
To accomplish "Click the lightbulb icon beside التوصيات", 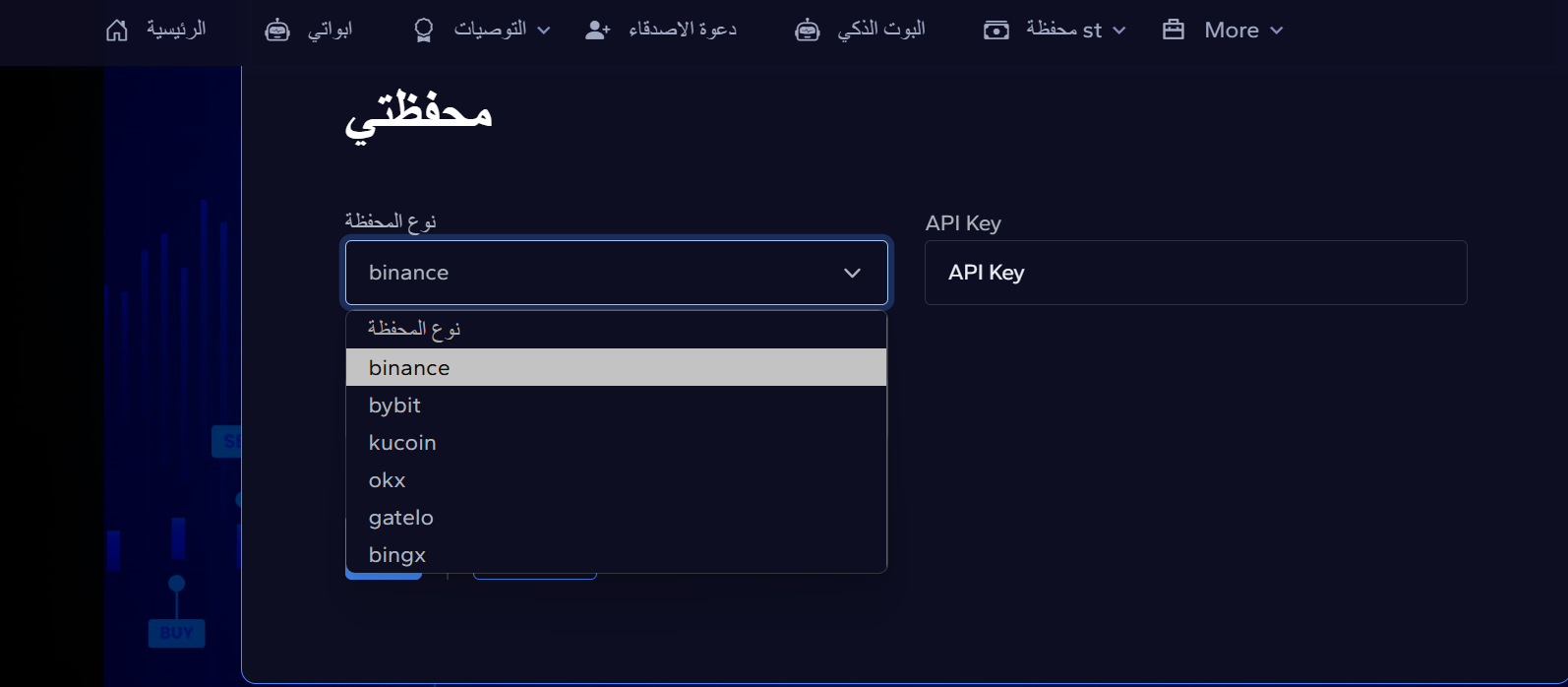I will coord(424,31).
